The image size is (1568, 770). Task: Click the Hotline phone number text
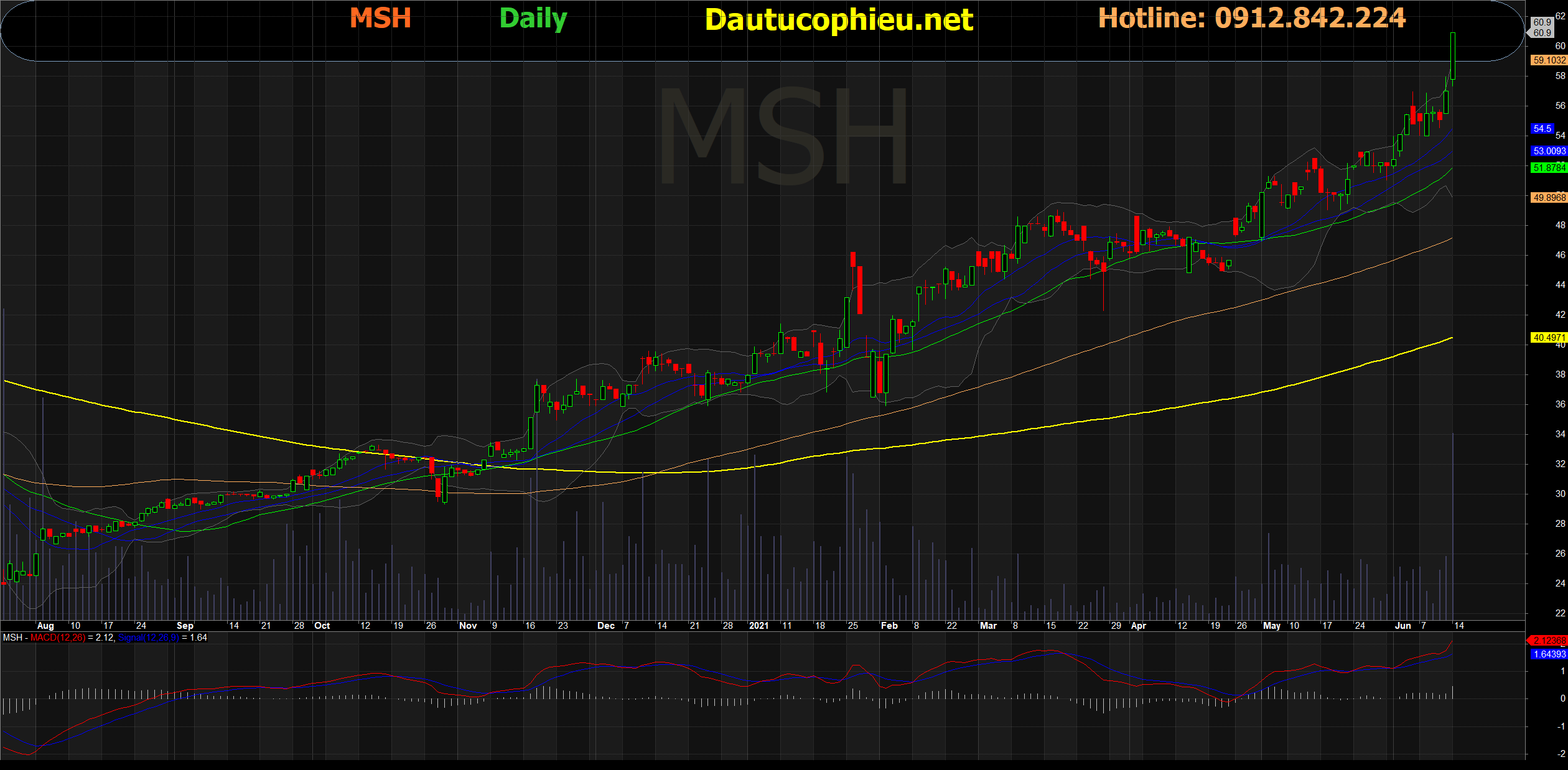click(x=1251, y=18)
